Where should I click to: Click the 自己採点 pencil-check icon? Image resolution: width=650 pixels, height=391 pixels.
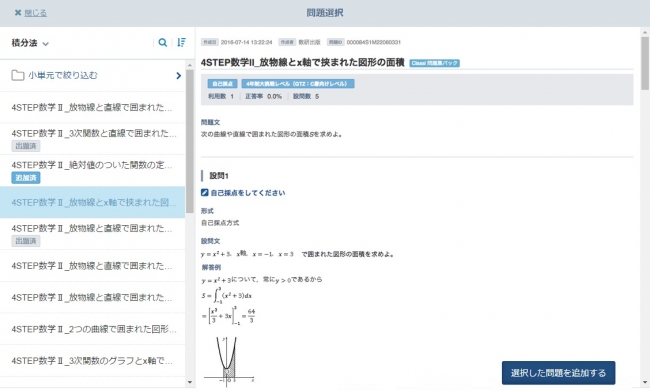(204, 192)
